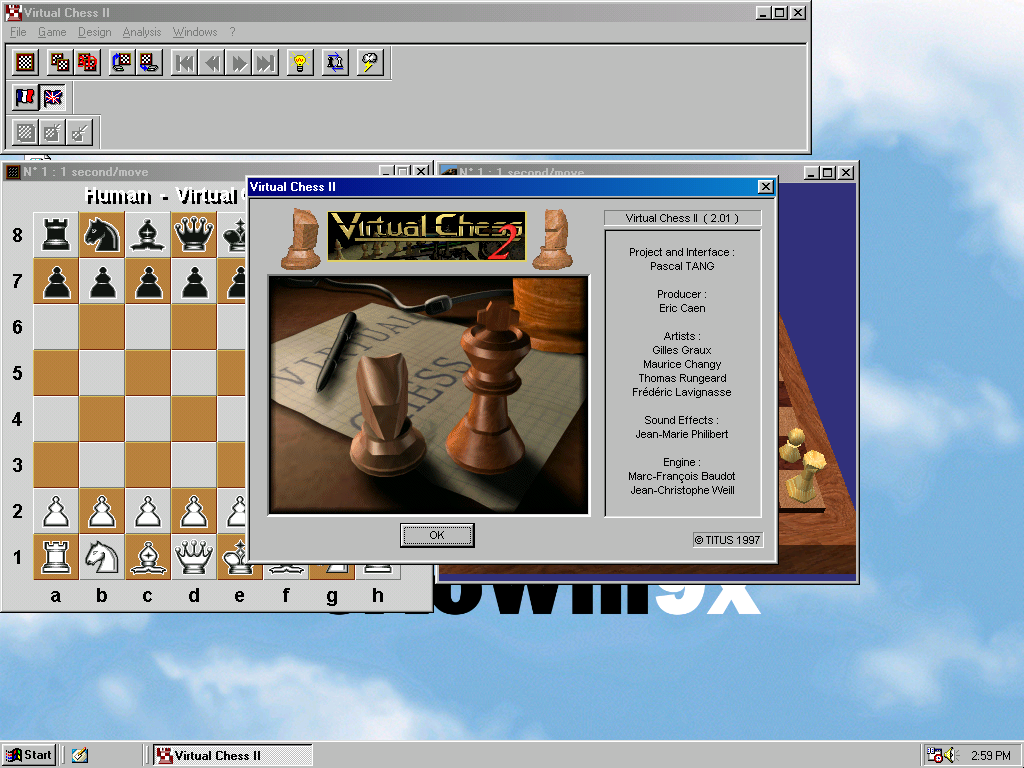Image resolution: width=1024 pixels, height=768 pixels.
Task: Select the black knight on b8
Action: (102, 235)
